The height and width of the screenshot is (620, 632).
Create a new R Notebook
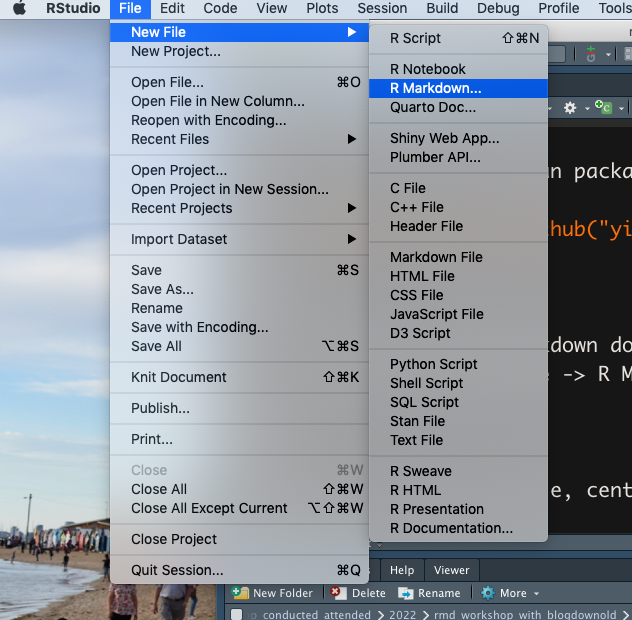coord(458,69)
